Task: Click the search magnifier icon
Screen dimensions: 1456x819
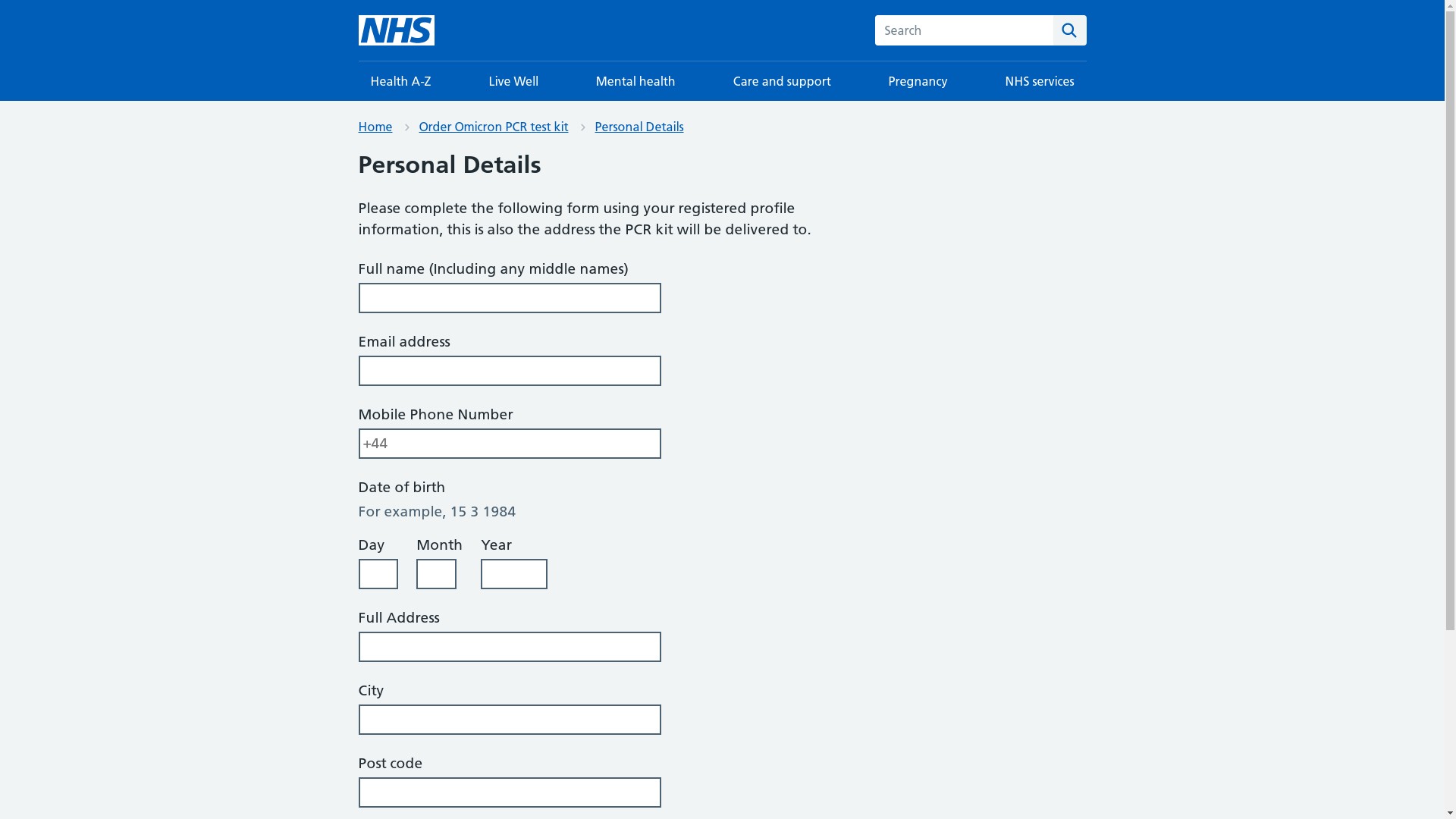Action: click(1069, 30)
